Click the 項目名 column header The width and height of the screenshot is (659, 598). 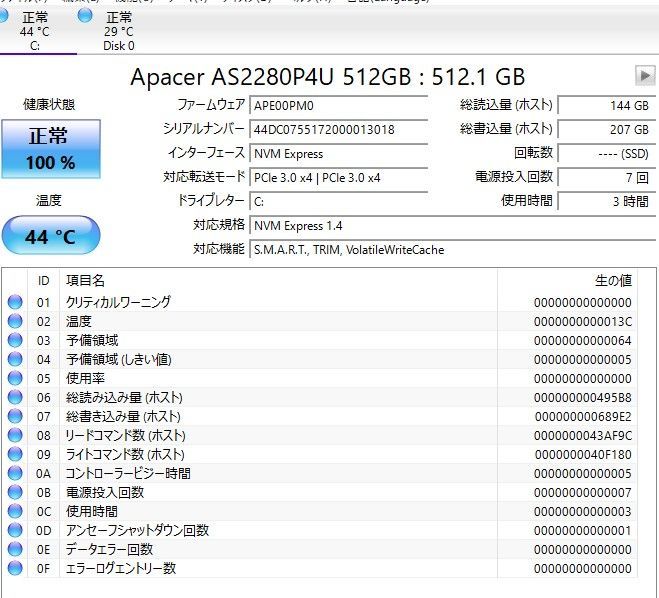[85, 281]
